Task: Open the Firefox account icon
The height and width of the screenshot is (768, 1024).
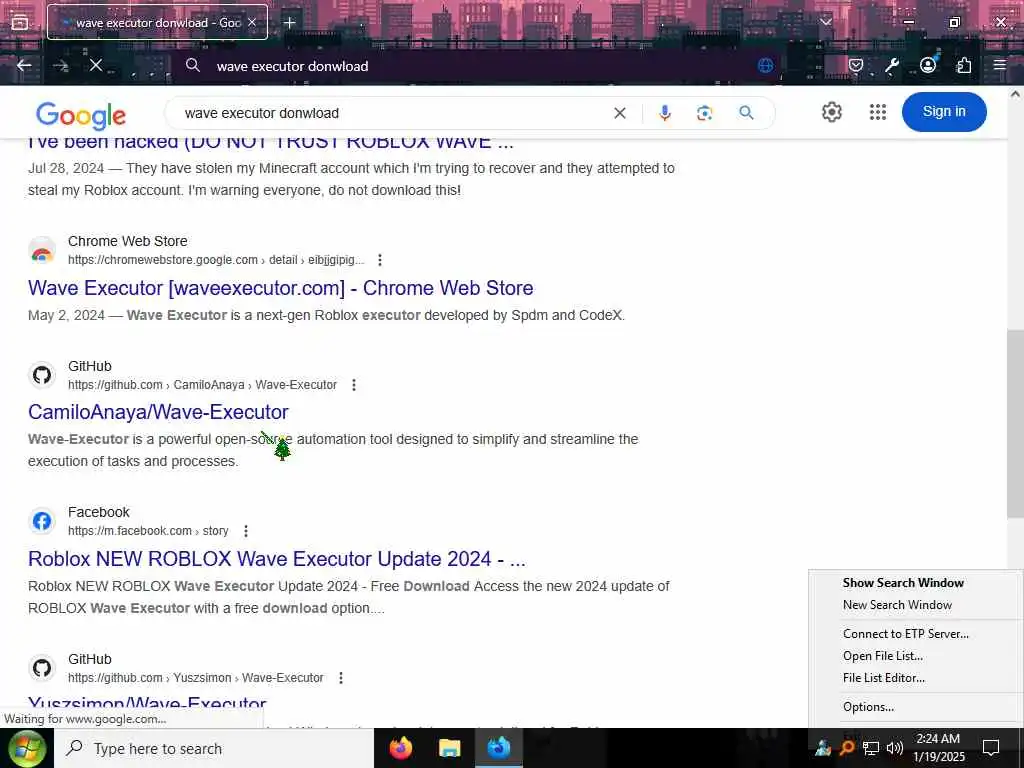Action: pyautogui.click(x=927, y=65)
